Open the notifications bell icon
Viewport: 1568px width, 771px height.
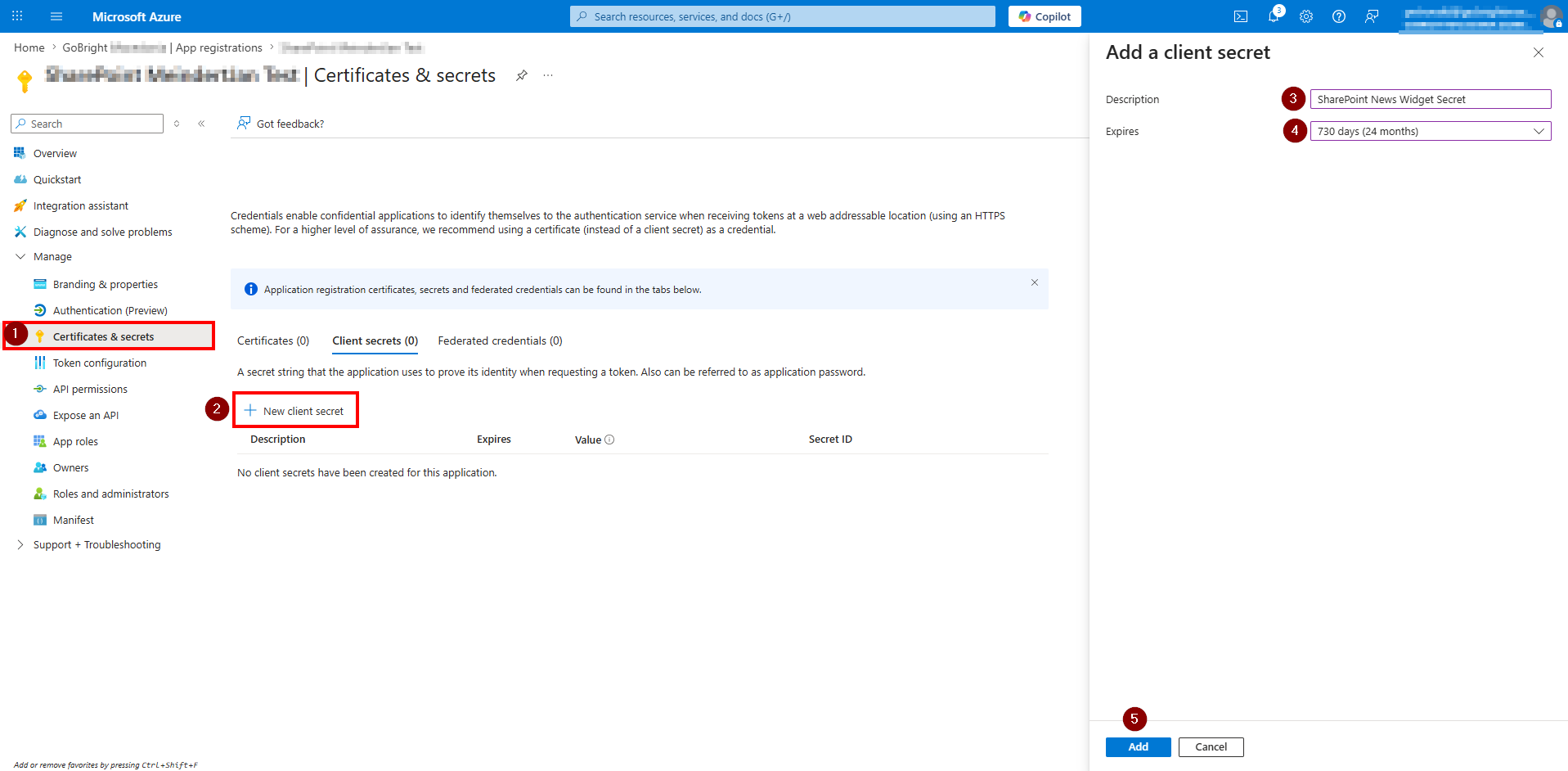1274,16
